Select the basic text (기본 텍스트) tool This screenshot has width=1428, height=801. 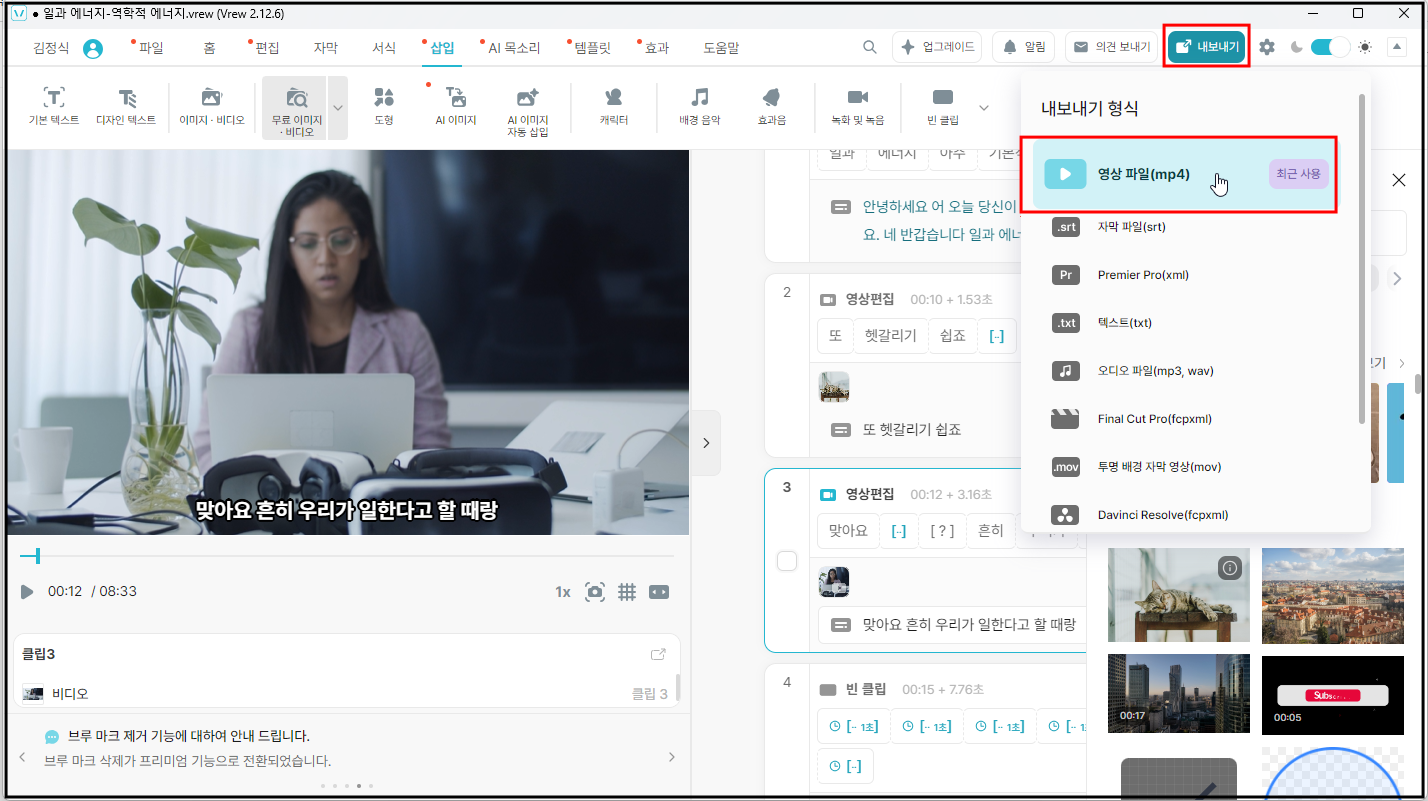53,106
